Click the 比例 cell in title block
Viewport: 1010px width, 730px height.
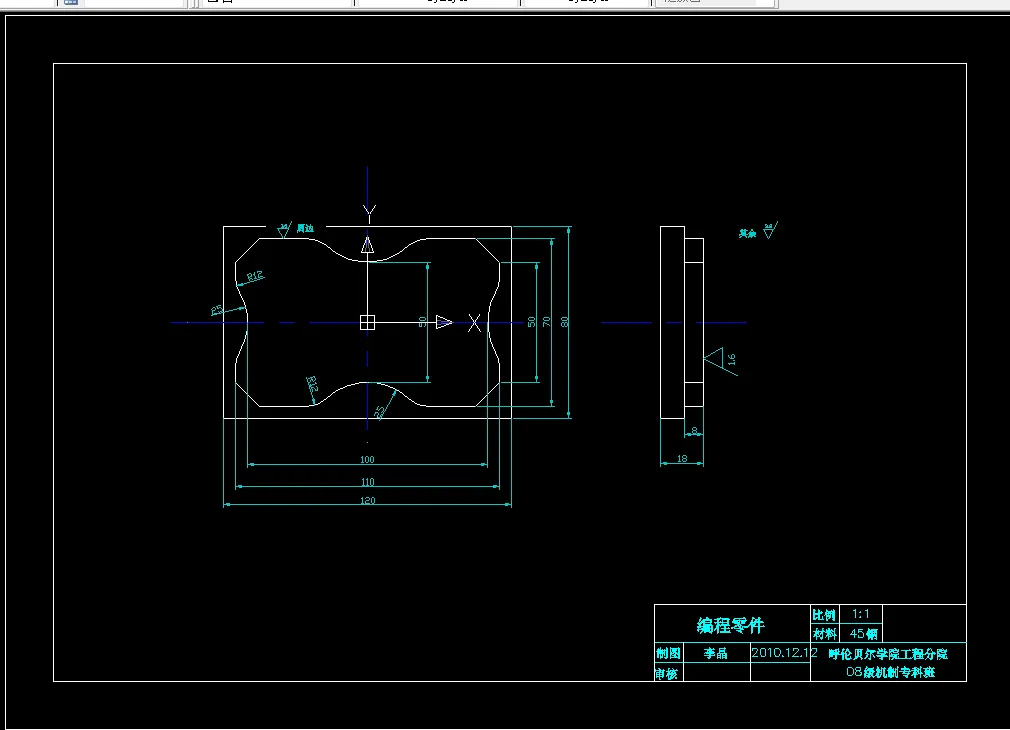point(824,615)
